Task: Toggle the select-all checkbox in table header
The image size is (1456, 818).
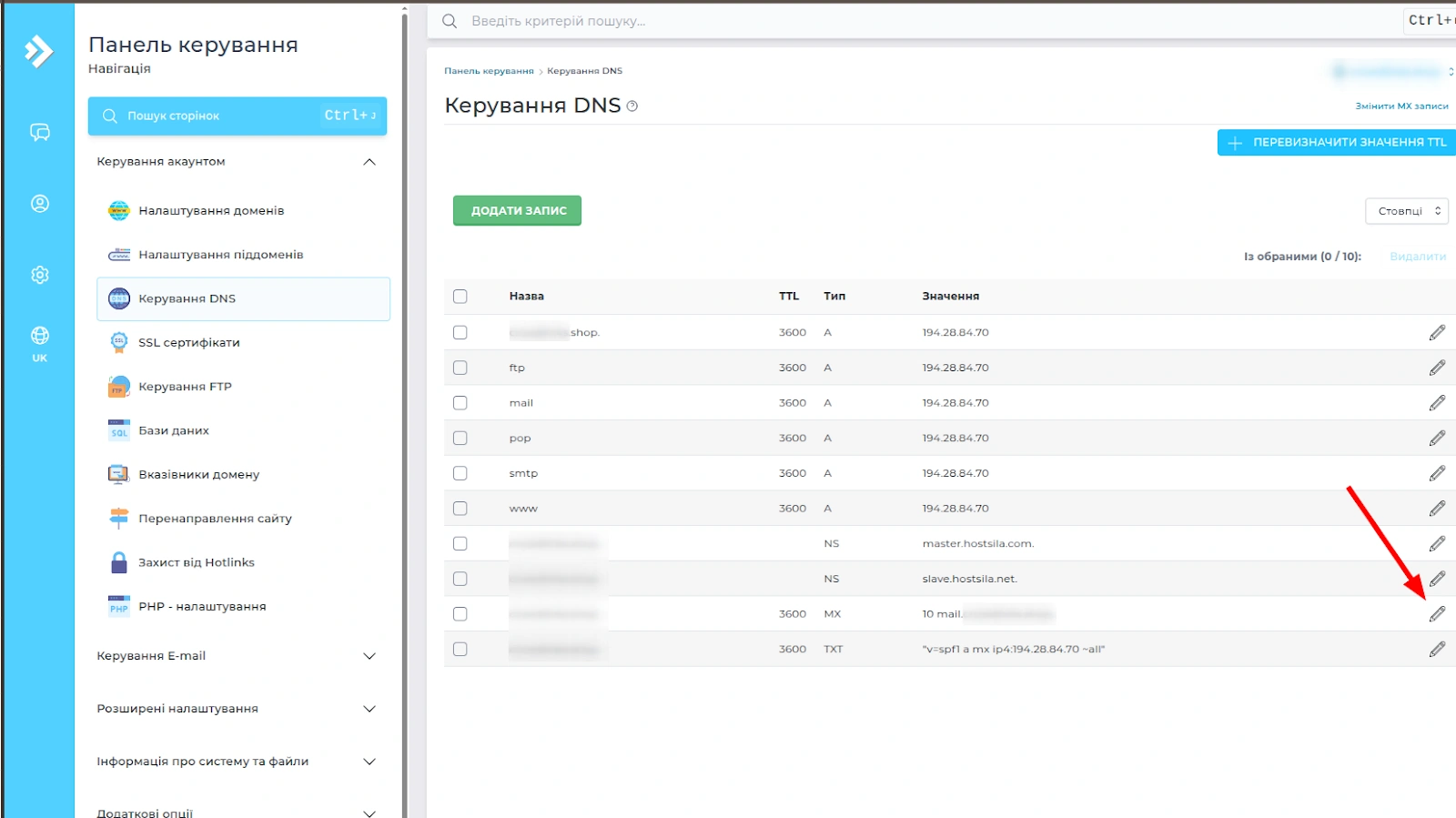Action: (x=460, y=297)
